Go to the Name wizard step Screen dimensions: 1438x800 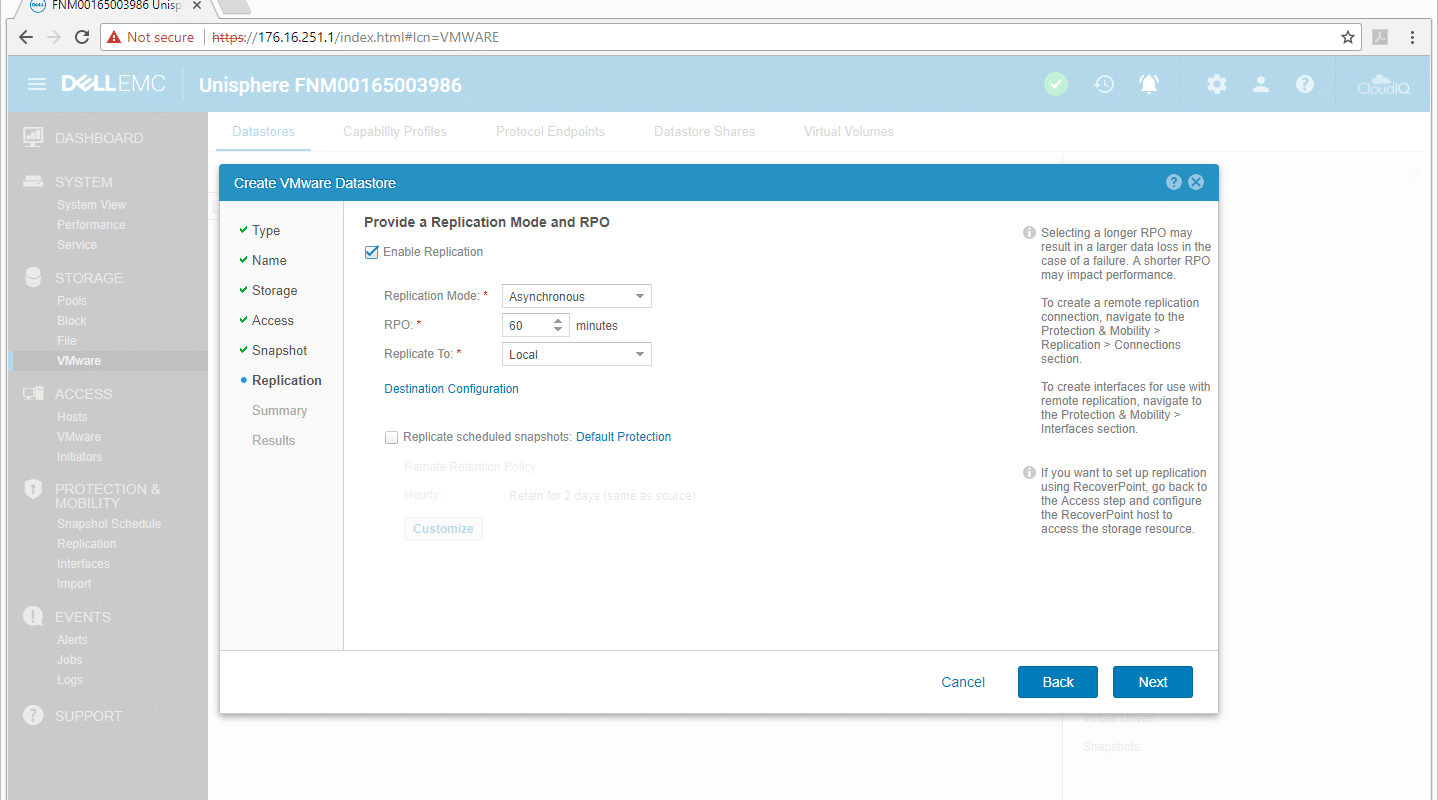click(x=269, y=260)
